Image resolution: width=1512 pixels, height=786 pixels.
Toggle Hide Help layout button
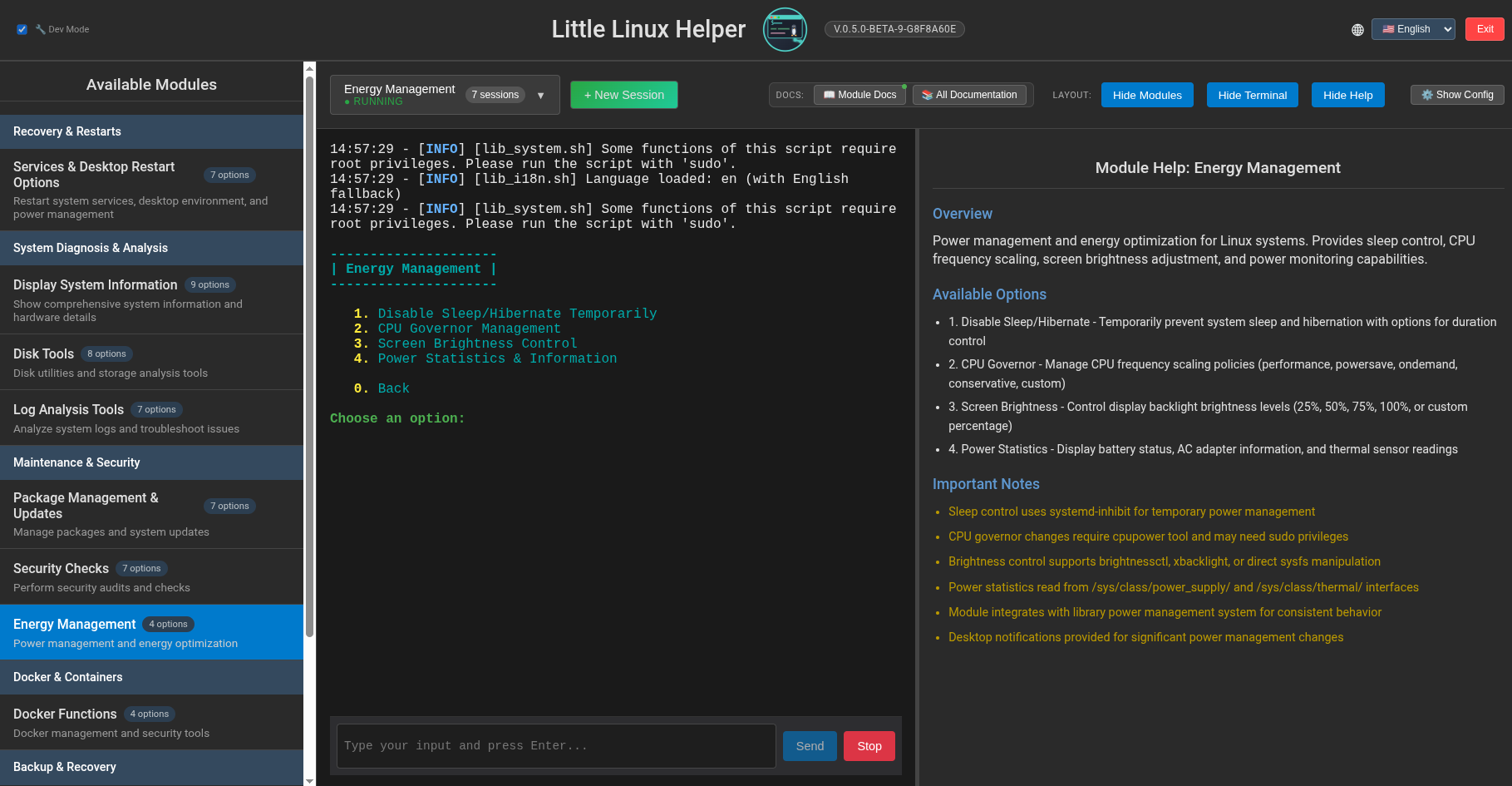pyautogui.click(x=1347, y=95)
